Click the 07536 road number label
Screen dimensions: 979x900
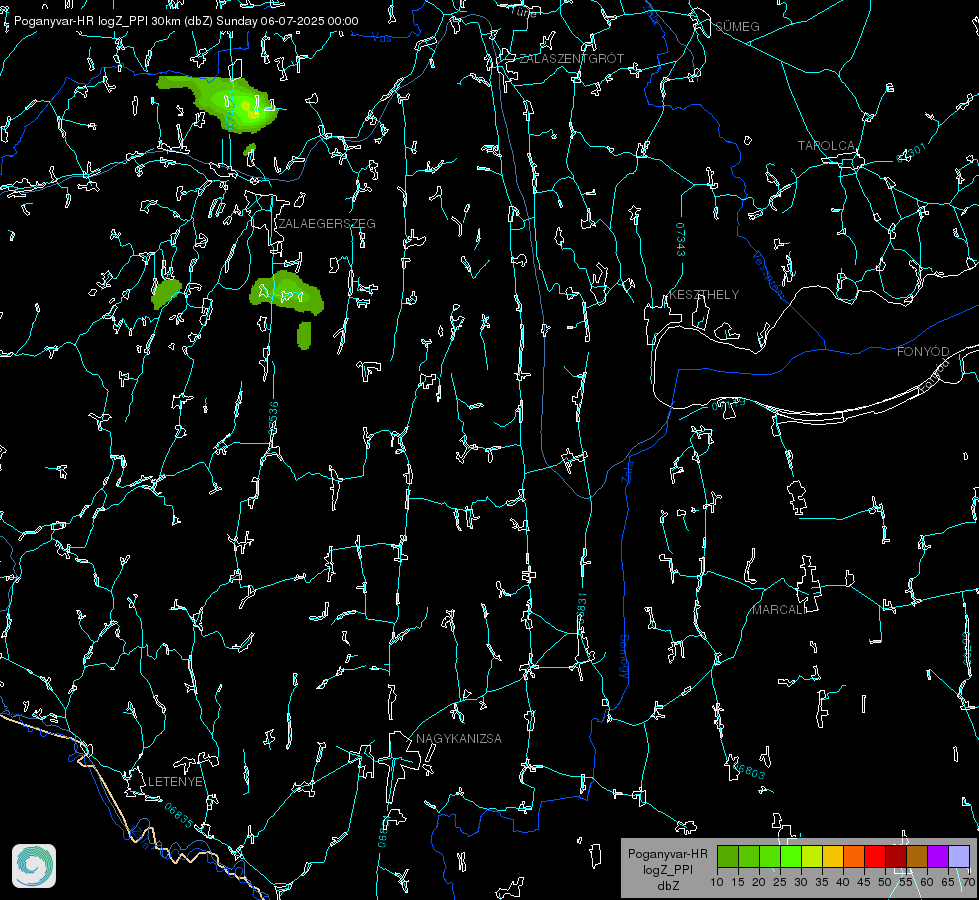(x=273, y=418)
